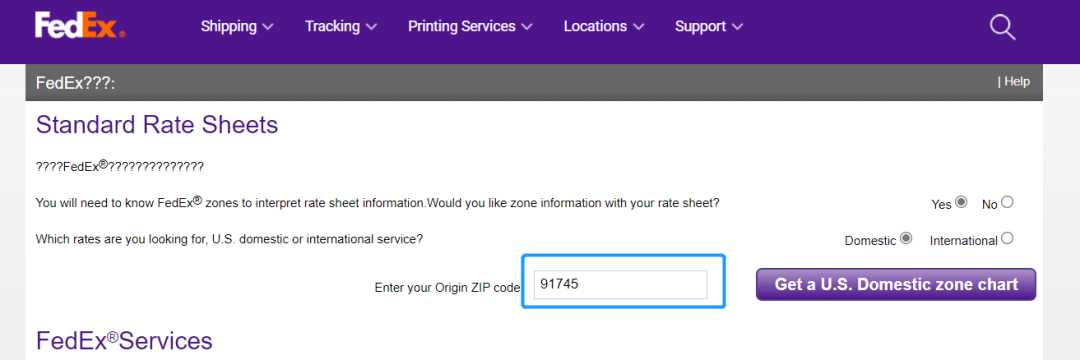Choose the International rates option
This screenshot has width=1080, height=360.
[1008, 238]
